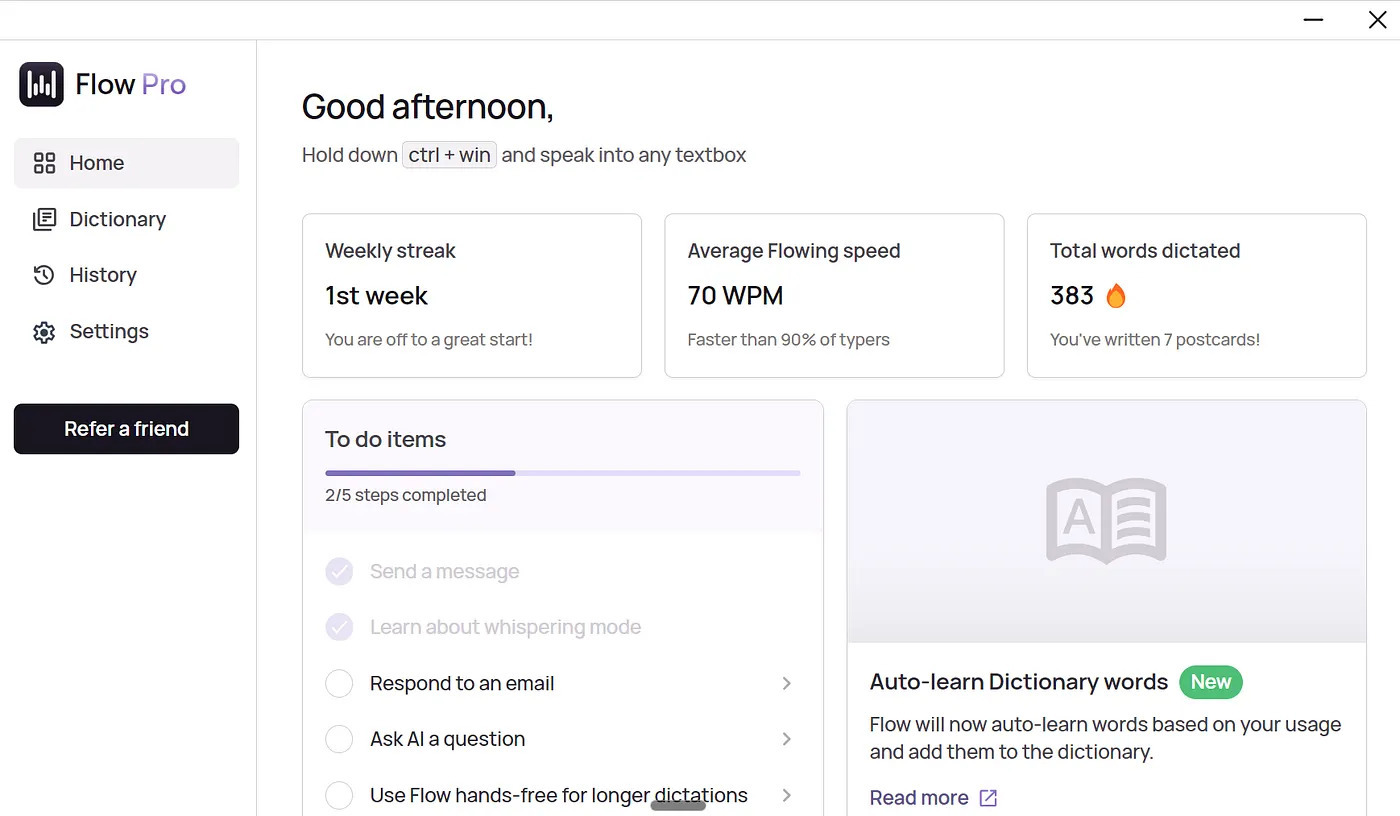Viewport: 1400px width, 816px height.
Task: Click the History clock icon in sidebar
Action: pyautogui.click(x=44, y=275)
